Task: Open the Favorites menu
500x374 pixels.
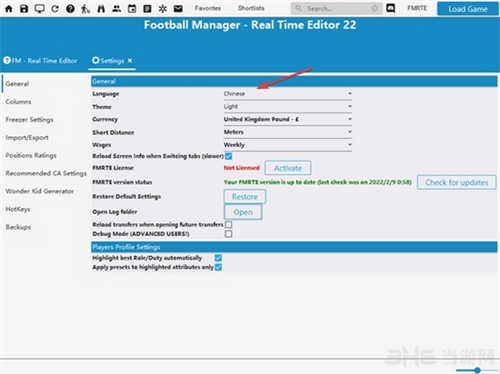Action: (208, 8)
